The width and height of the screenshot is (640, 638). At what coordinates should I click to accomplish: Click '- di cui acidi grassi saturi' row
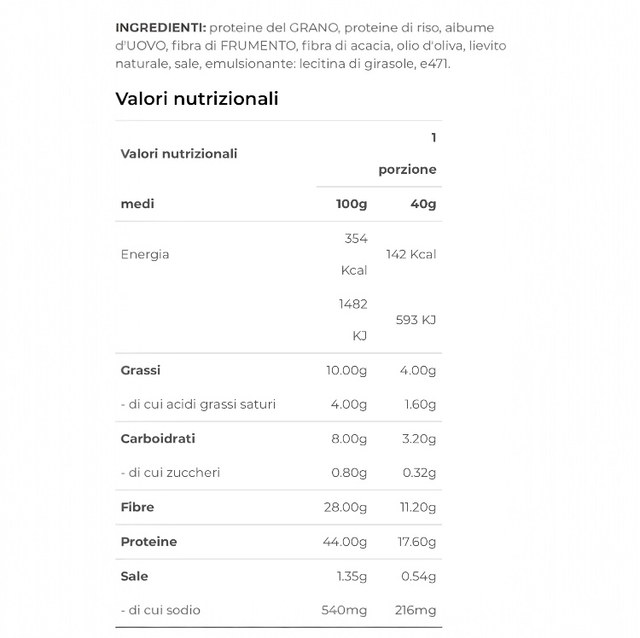click(198, 404)
